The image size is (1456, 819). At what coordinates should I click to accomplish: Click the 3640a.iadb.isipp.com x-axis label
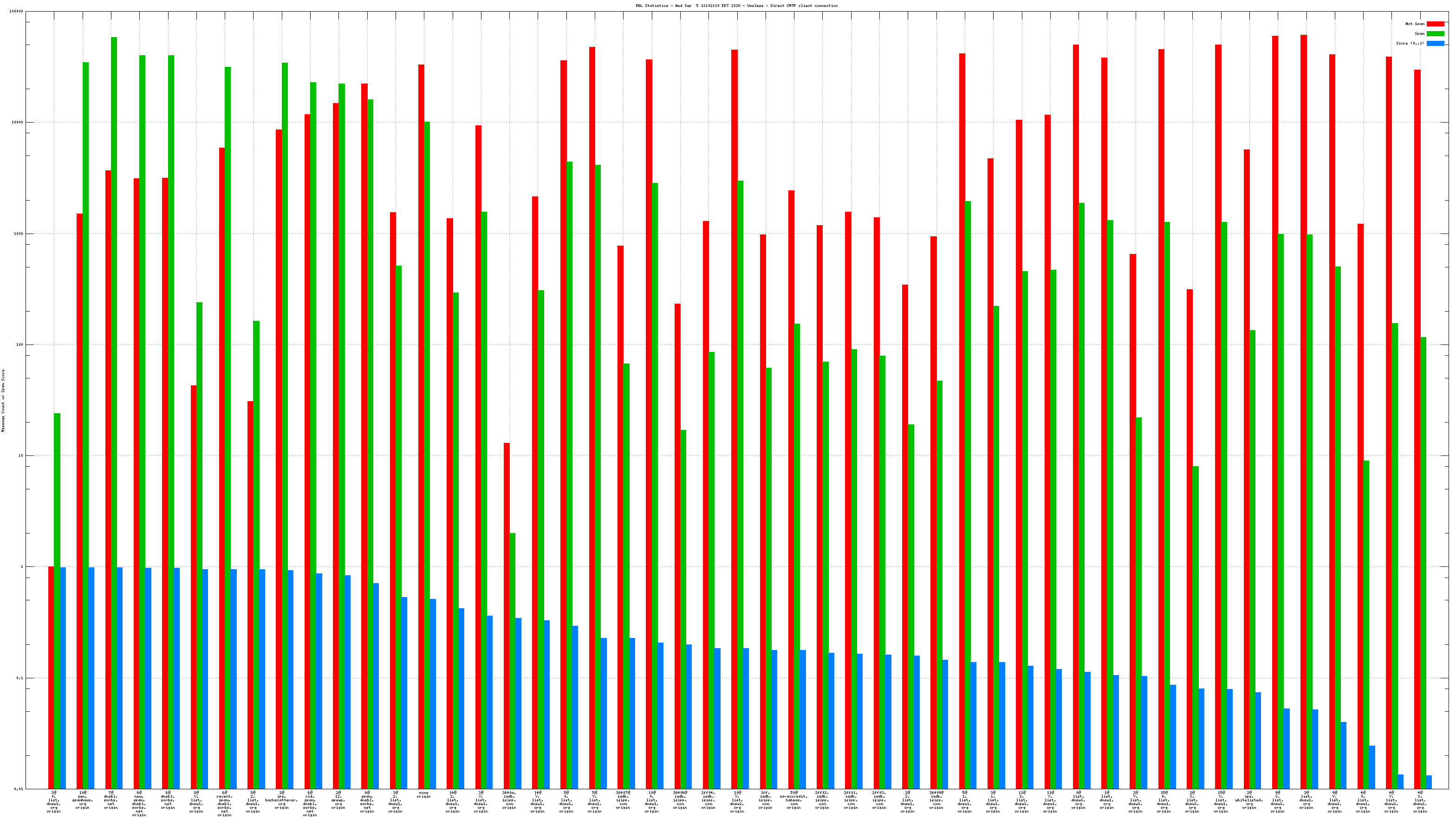[509, 800]
